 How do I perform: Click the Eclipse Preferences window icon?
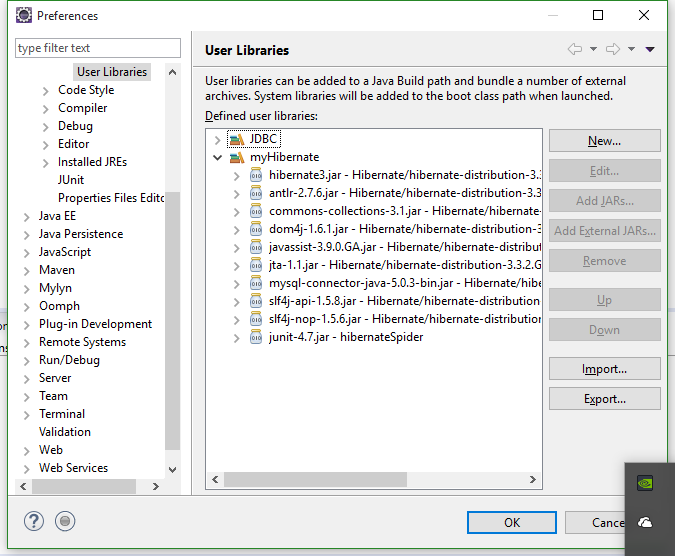(x=24, y=15)
